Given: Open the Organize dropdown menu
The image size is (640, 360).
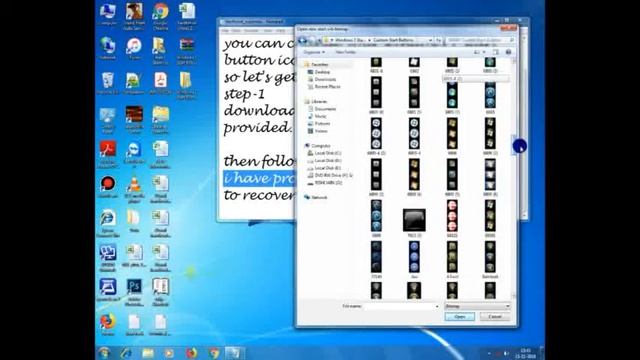Looking at the screenshot, I should point(314,52).
